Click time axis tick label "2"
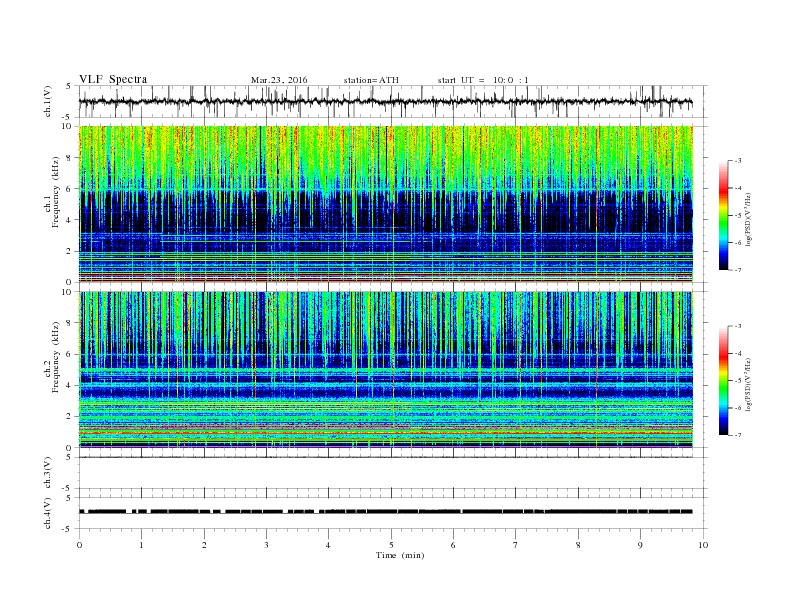 [x=204, y=545]
